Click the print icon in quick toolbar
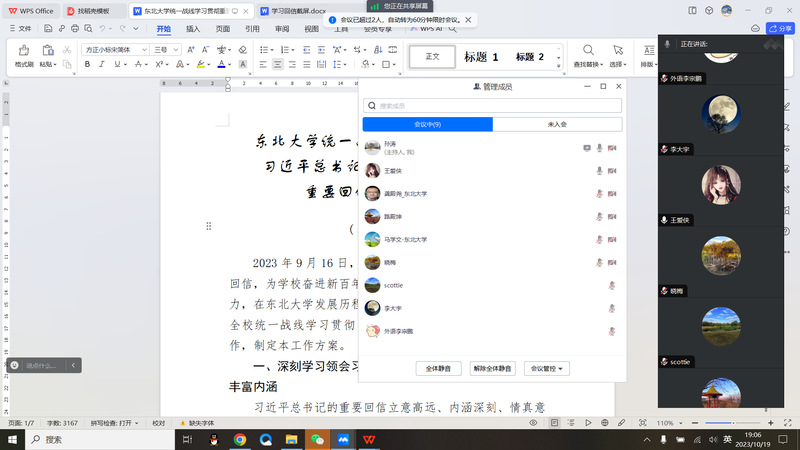 tap(74, 29)
